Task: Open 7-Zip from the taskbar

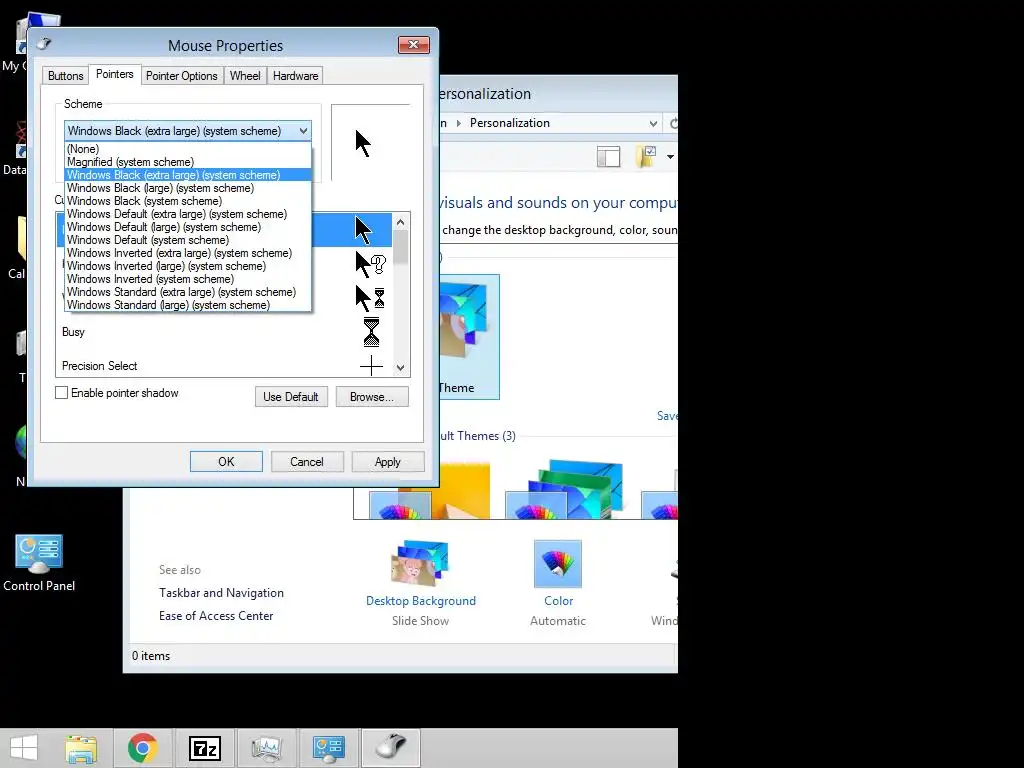Action: (204, 748)
